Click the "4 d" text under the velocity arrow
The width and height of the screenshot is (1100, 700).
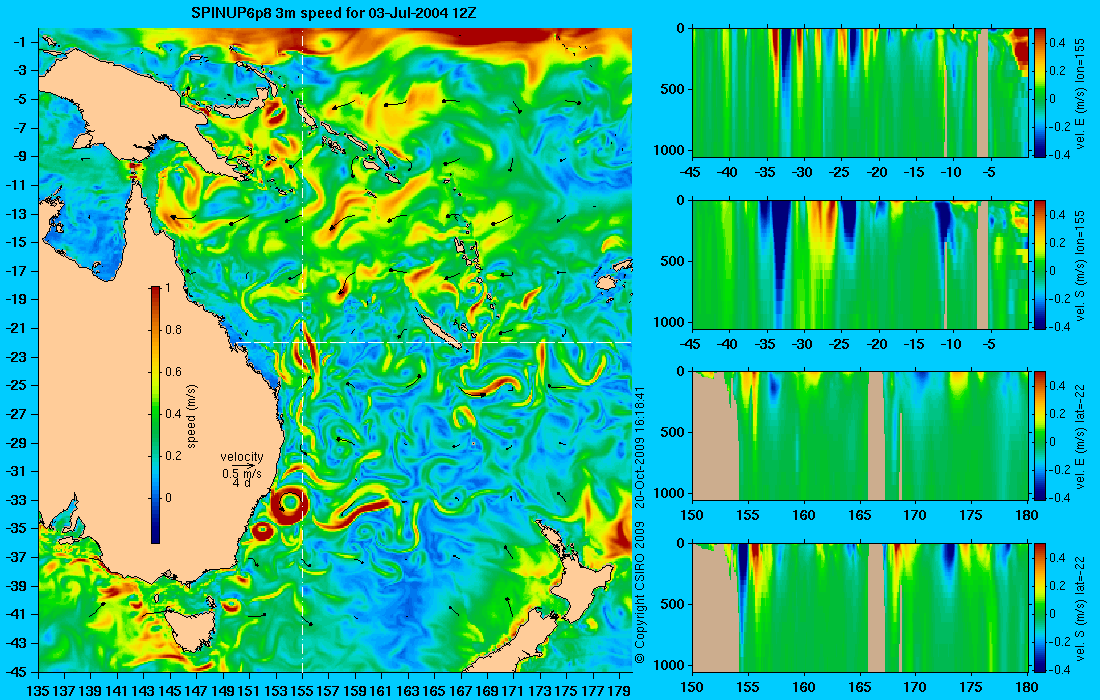[x=241, y=483]
